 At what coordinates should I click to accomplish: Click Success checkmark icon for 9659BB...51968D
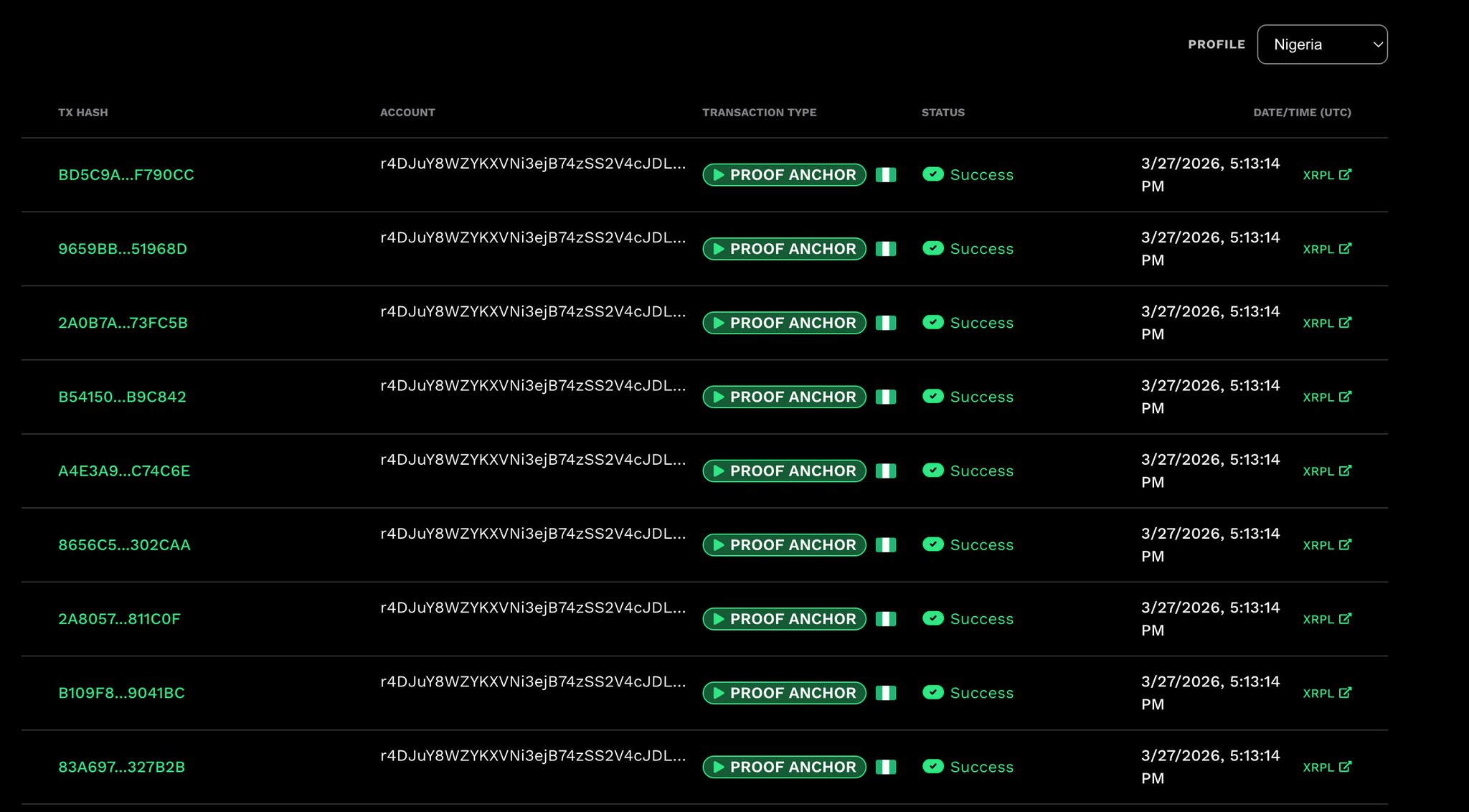tap(932, 248)
